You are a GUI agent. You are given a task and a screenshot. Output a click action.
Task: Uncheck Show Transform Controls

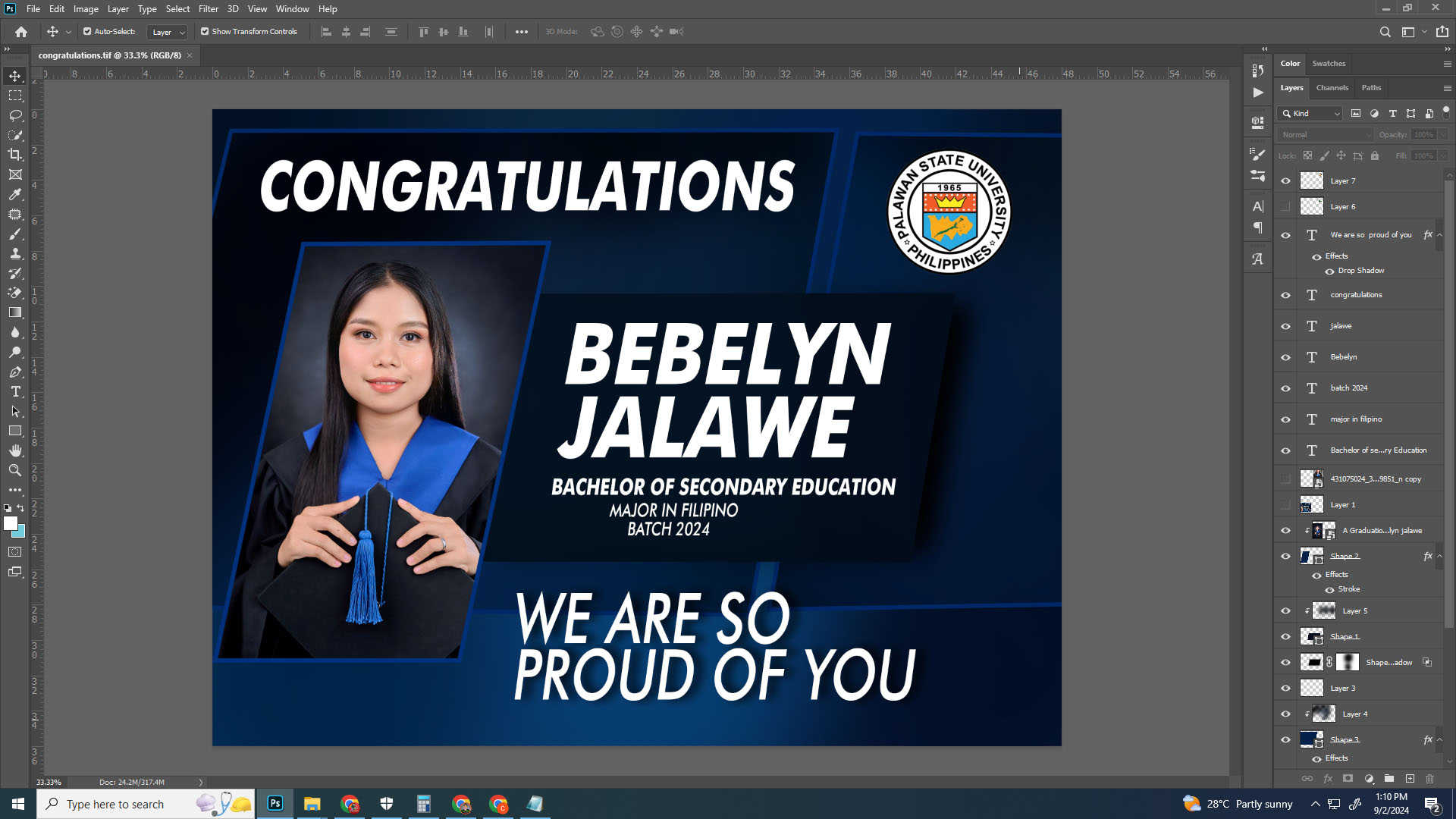click(x=205, y=32)
